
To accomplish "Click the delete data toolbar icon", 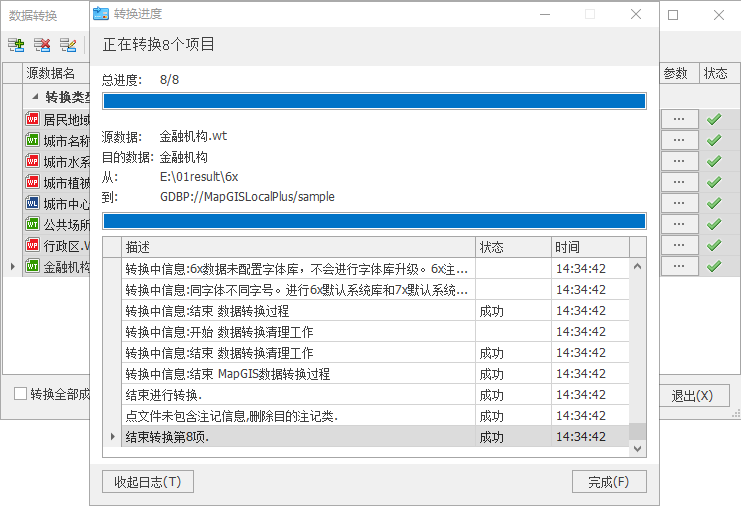I will (x=42, y=45).
